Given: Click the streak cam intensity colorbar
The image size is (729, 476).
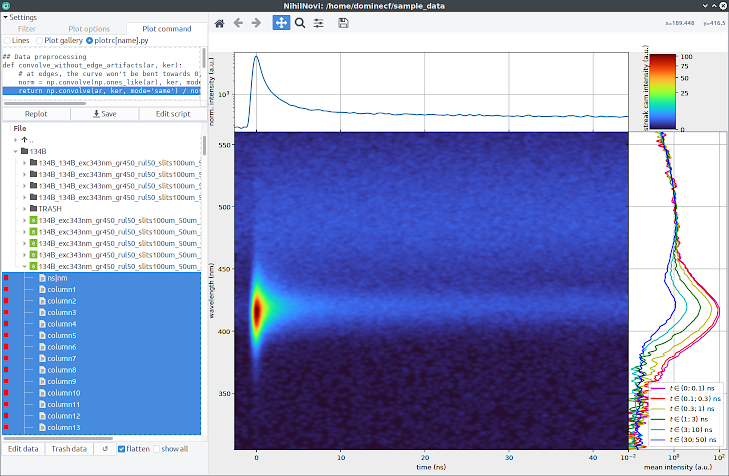Looking at the screenshot, I should tap(663, 92).
